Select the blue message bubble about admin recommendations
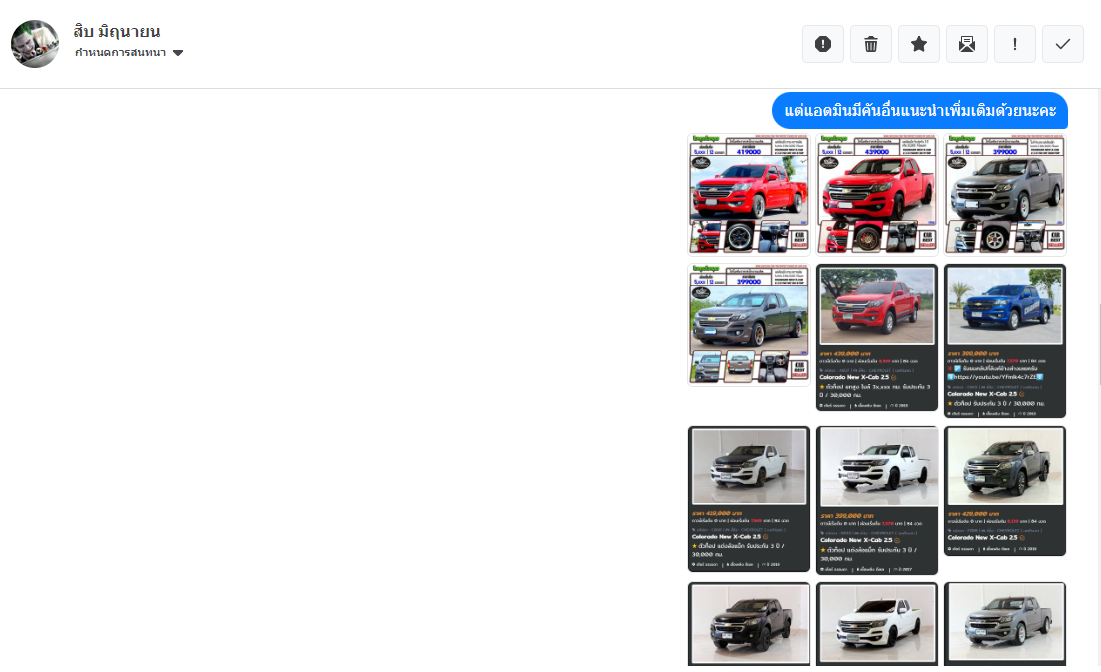 point(920,111)
